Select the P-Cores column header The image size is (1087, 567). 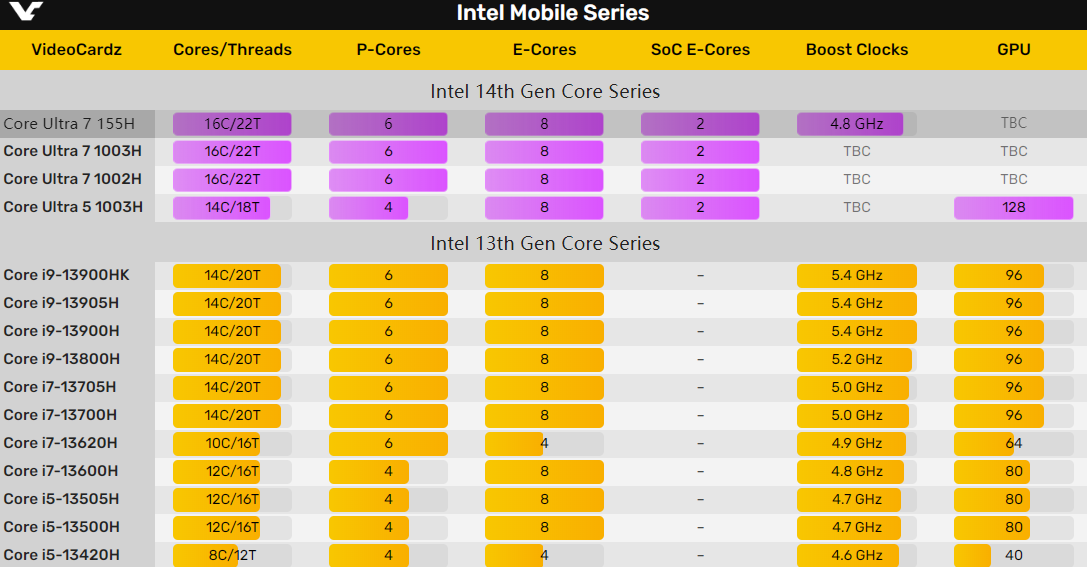pos(388,50)
